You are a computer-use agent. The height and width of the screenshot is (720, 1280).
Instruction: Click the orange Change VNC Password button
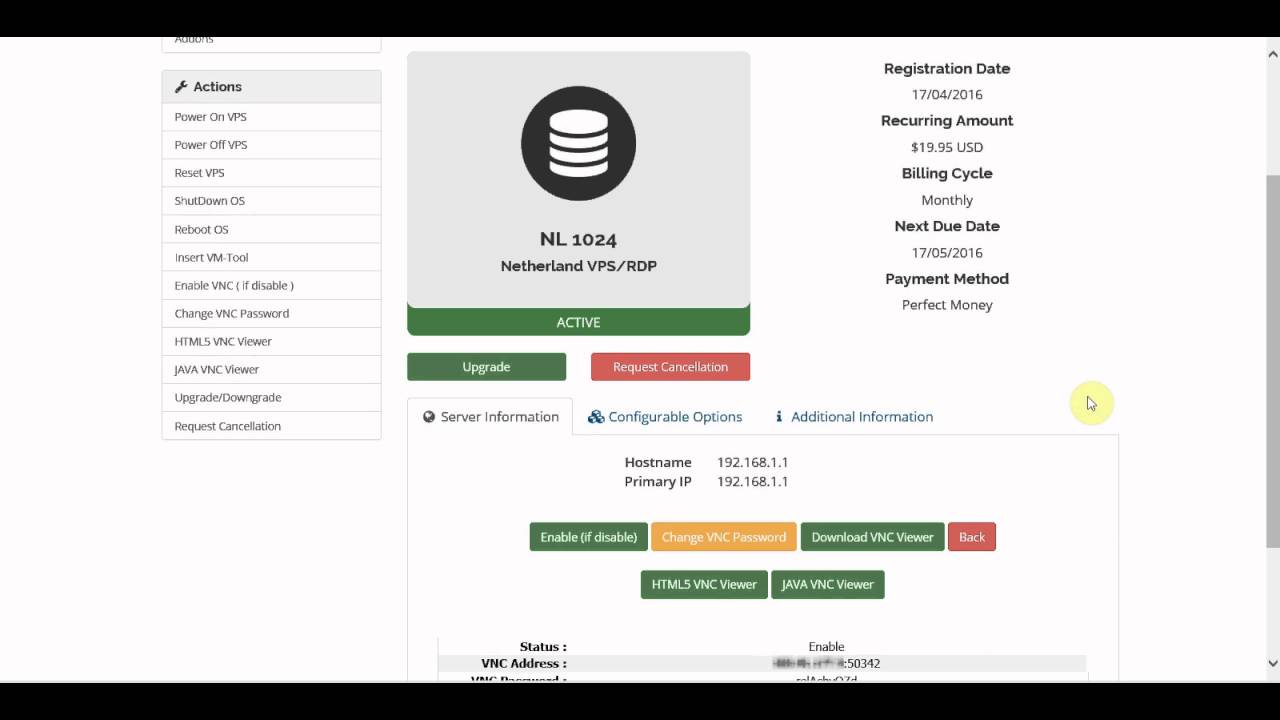(x=723, y=537)
